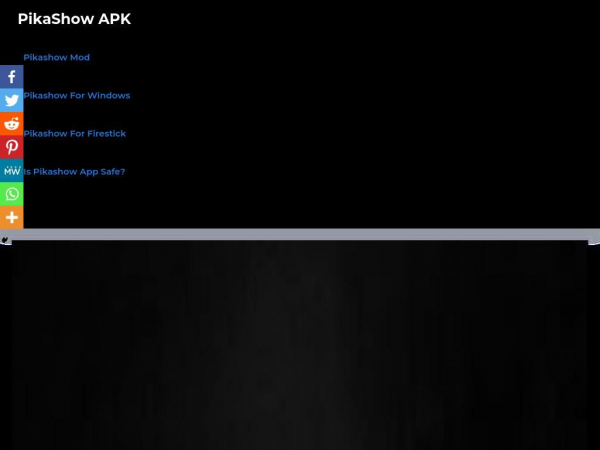Share the page on Twitter

tap(11, 100)
